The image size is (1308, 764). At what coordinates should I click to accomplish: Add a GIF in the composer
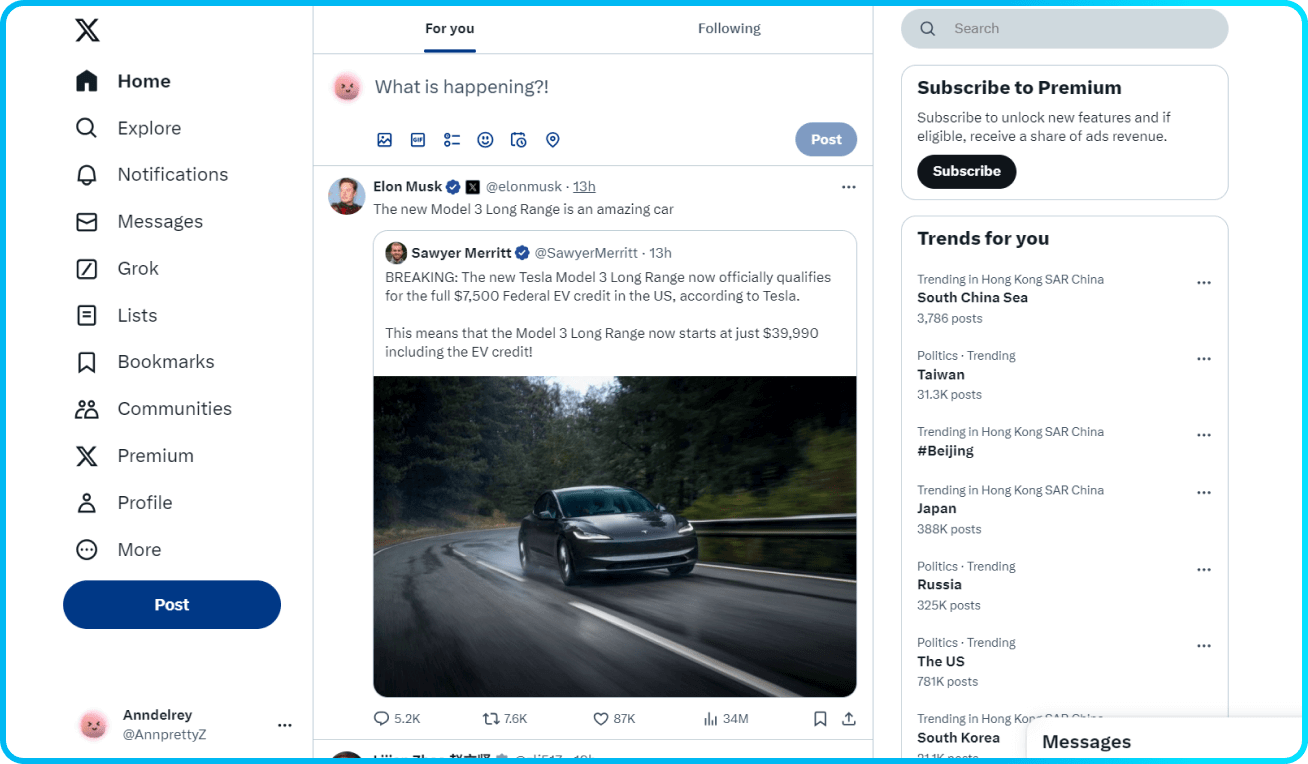pyautogui.click(x=418, y=140)
